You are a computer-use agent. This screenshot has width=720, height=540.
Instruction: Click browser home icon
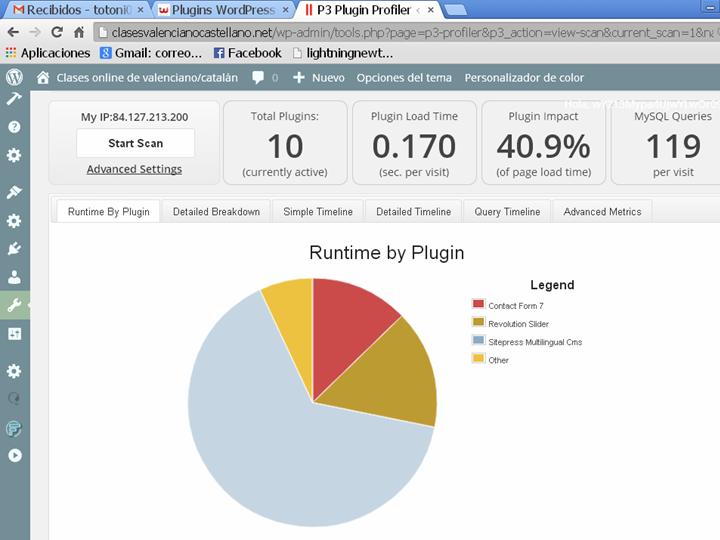click(x=79, y=32)
